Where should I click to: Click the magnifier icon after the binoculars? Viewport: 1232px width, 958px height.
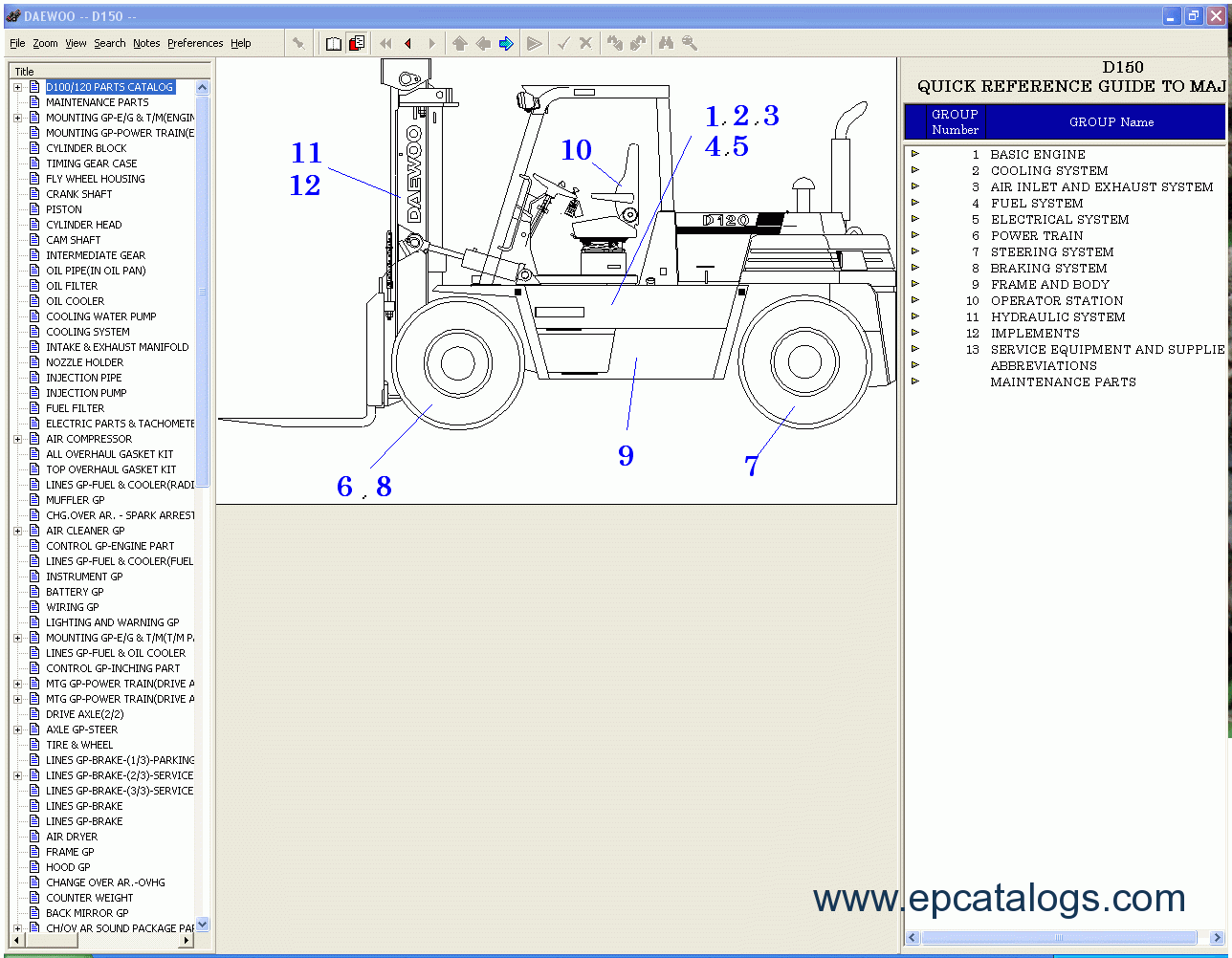pos(689,43)
